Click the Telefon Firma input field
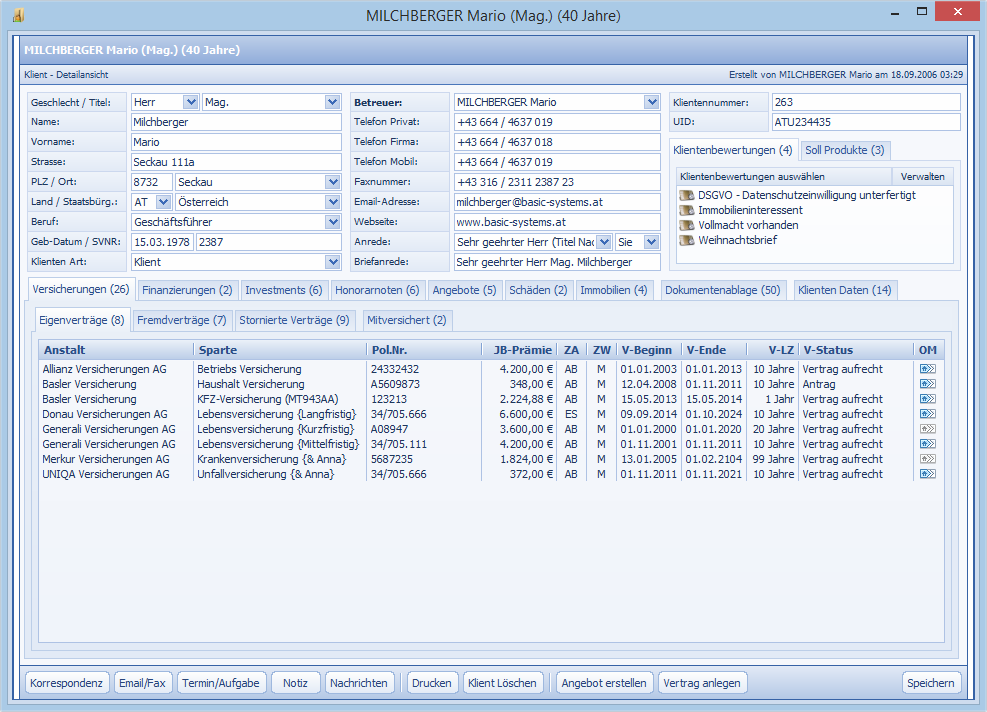Image resolution: width=987 pixels, height=712 pixels. tap(557, 142)
